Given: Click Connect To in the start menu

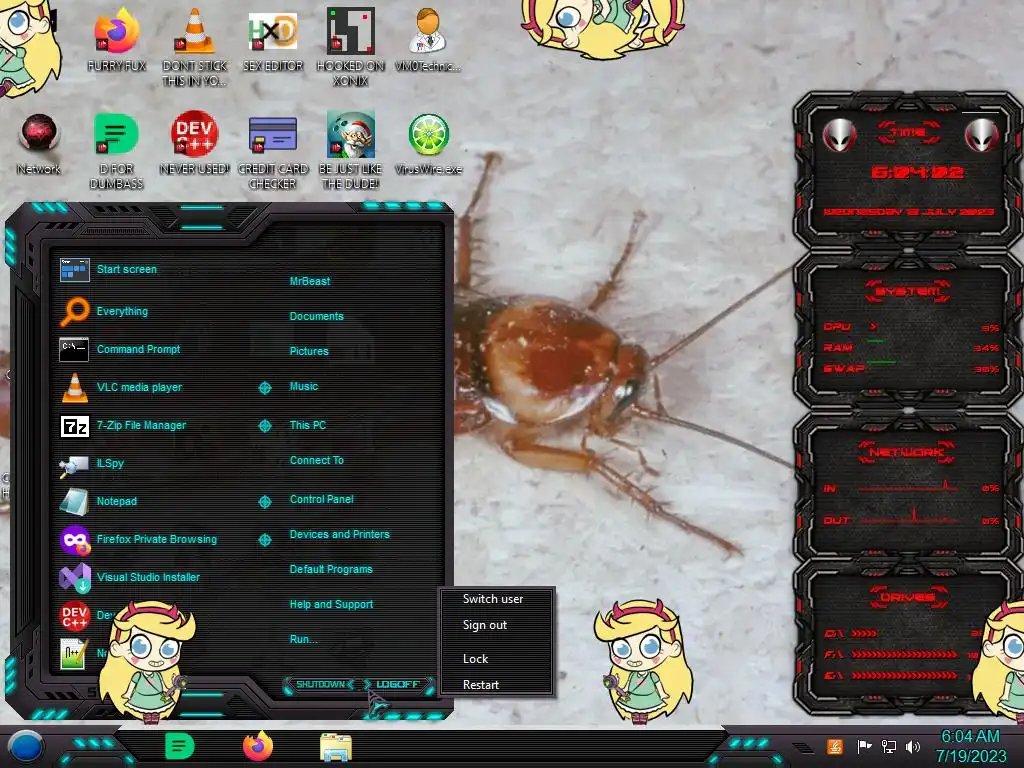Looking at the screenshot, I should pyautogui.click(x=317, y=460).
